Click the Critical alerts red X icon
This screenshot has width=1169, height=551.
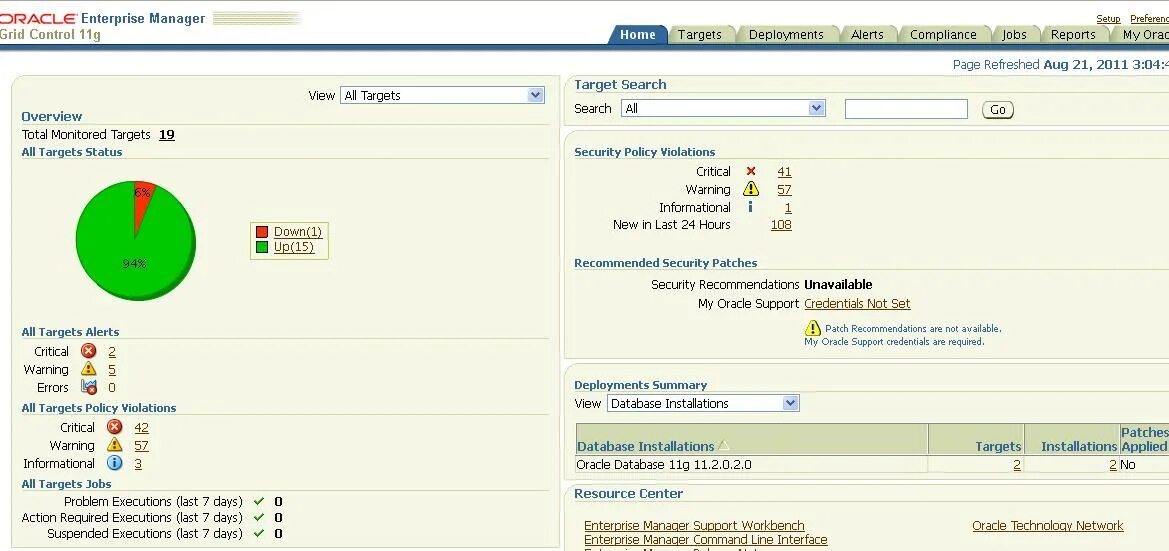89,350
